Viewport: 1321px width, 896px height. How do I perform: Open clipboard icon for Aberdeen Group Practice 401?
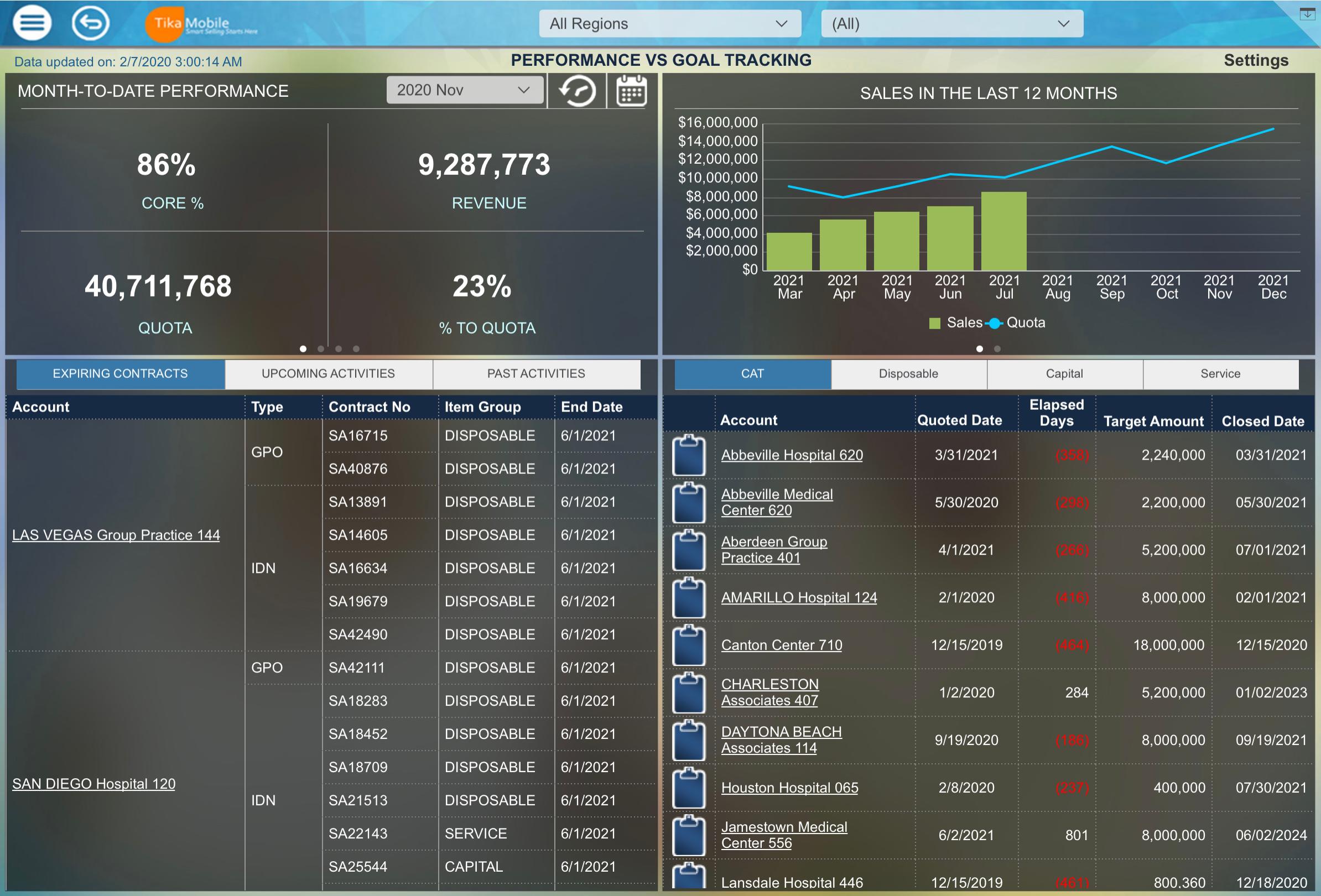click(689, 550)
